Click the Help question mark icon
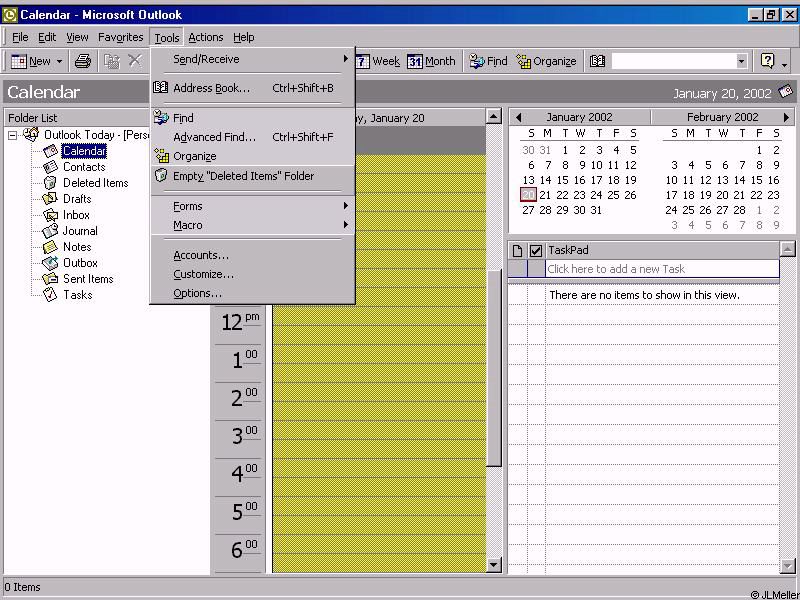Screen dimensions: 800x600 (767, 61)
